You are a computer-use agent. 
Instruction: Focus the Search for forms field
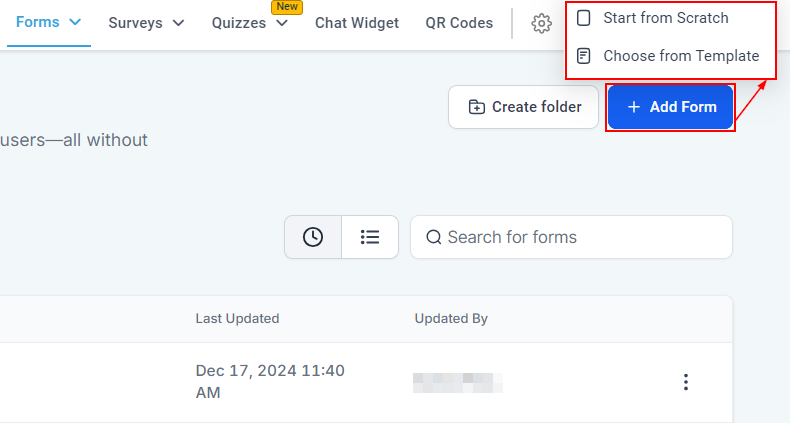pyautogui.click(x=585, y=237)
